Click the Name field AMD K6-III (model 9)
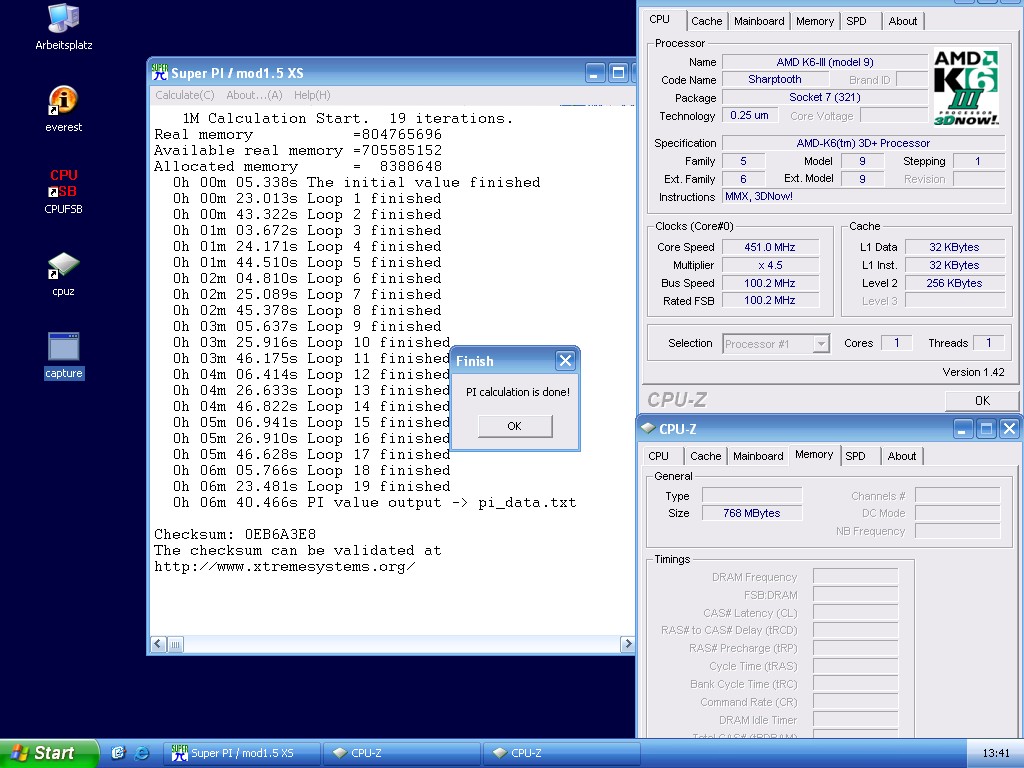 825,62
